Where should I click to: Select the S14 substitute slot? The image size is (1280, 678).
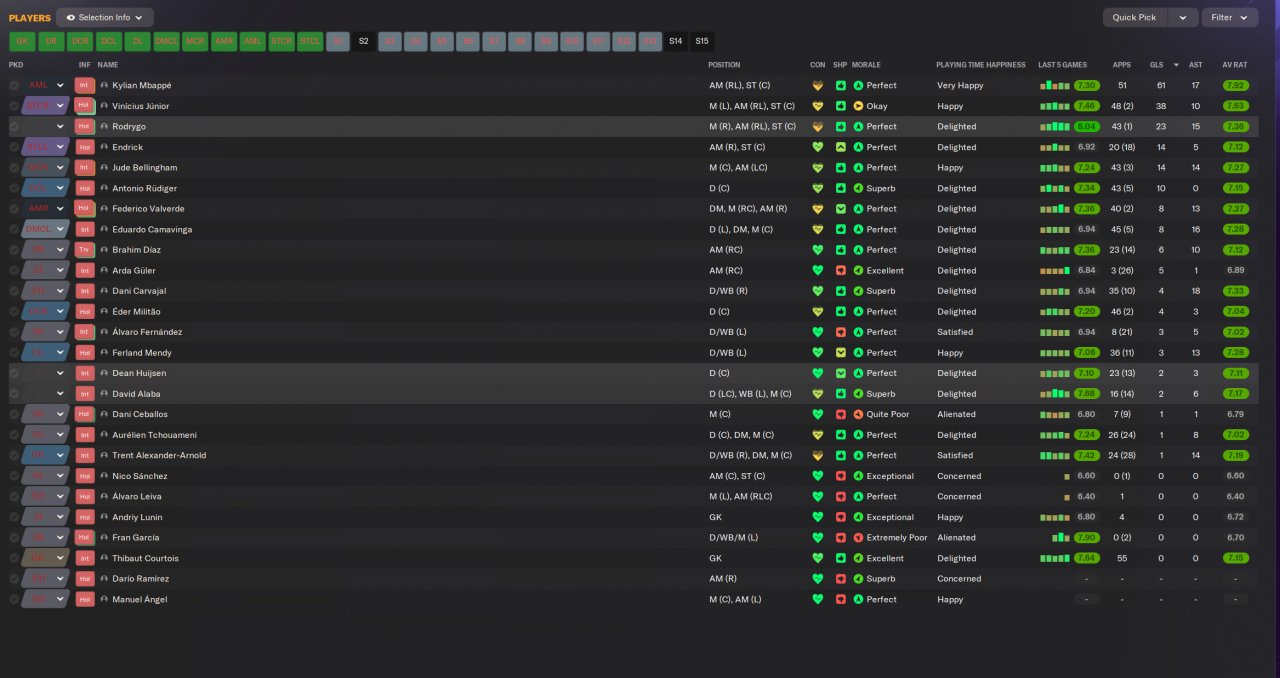pyautogui.click(x=676, y=41)
